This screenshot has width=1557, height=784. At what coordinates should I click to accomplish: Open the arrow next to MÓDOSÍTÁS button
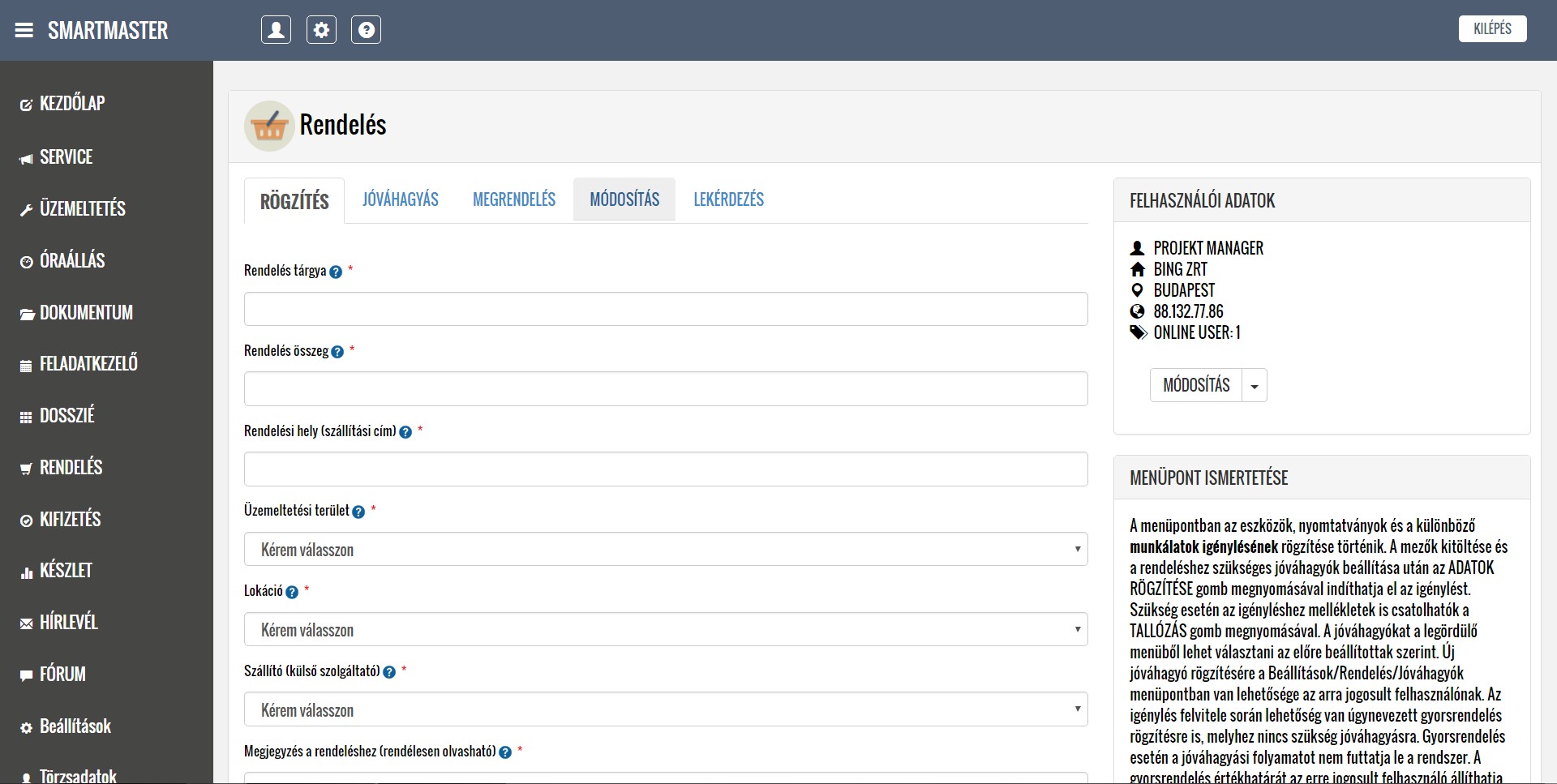1255,386
